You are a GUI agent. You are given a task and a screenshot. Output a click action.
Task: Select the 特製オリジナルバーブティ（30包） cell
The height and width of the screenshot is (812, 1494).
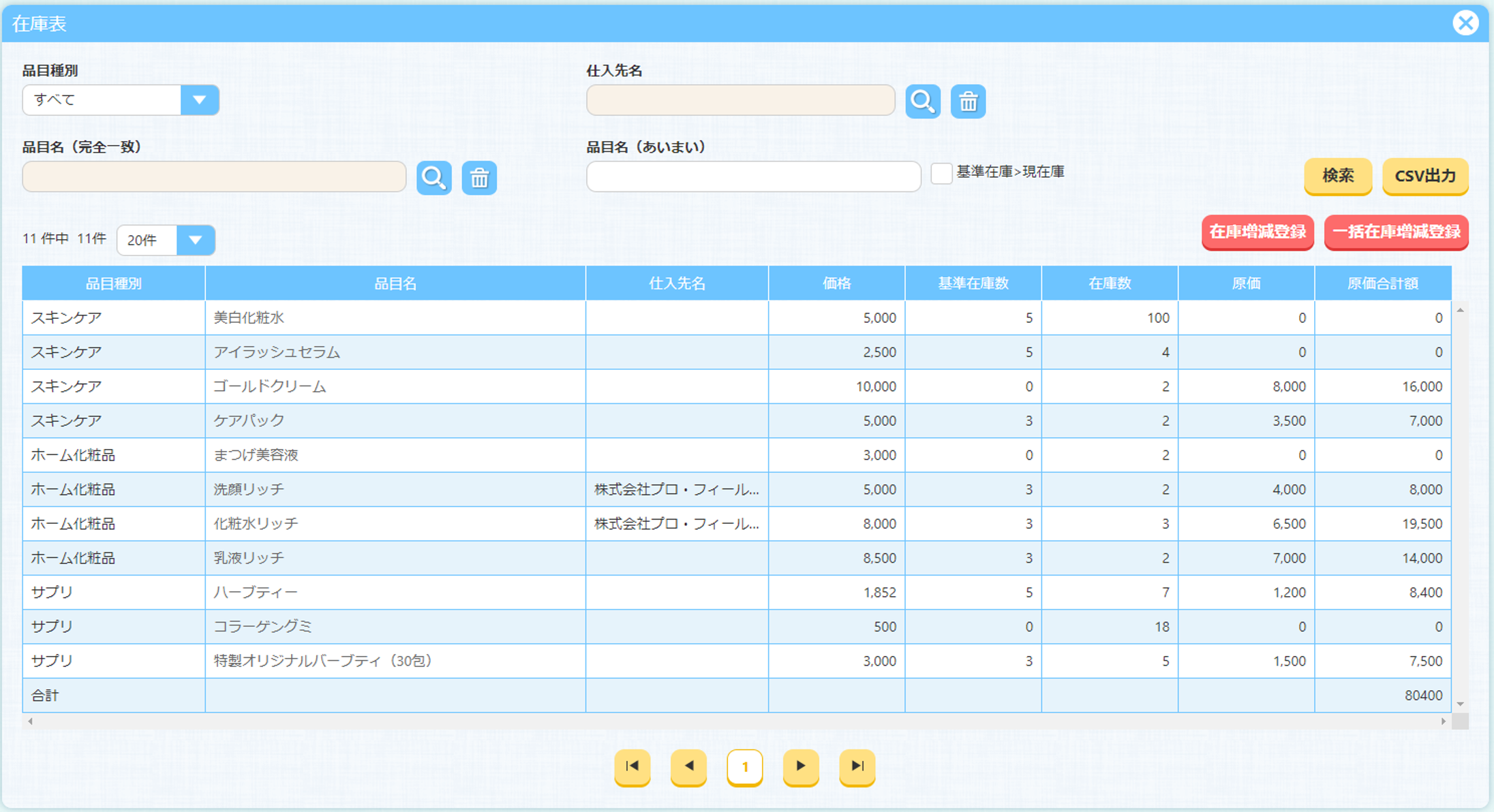(395, 661)
